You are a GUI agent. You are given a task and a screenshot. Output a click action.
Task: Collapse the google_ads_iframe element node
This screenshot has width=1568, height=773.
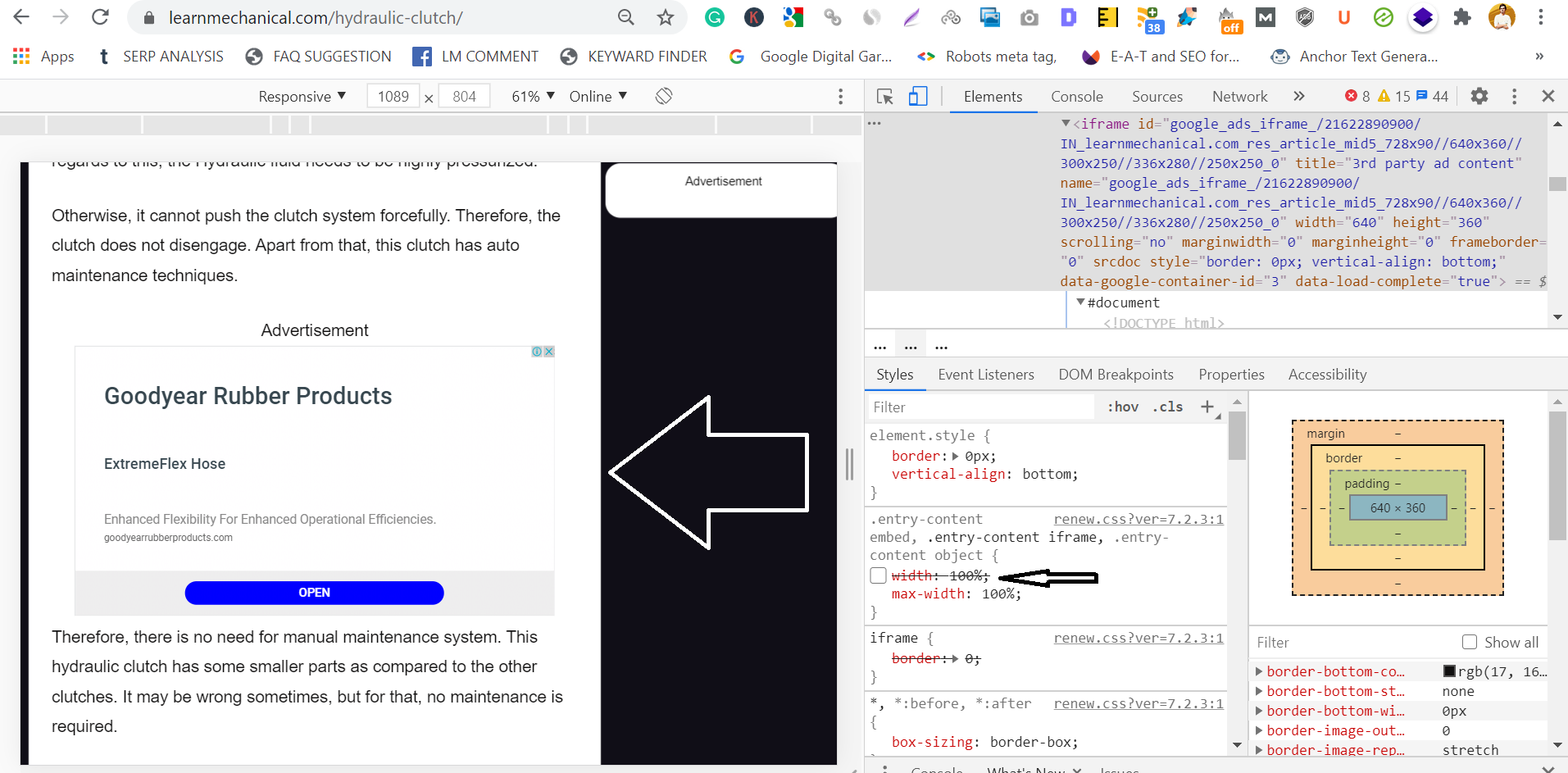[x=1066, y=124]
